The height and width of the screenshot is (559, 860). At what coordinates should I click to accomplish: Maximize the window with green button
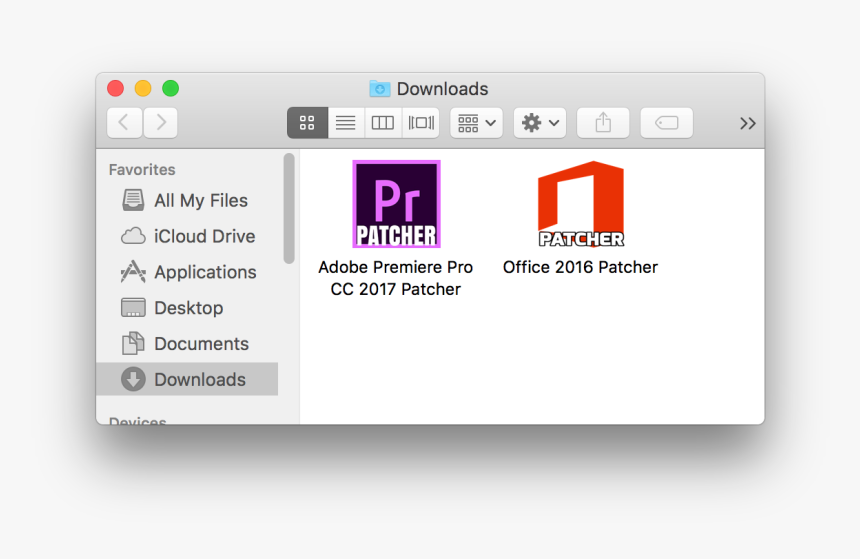tap(171, 88)
